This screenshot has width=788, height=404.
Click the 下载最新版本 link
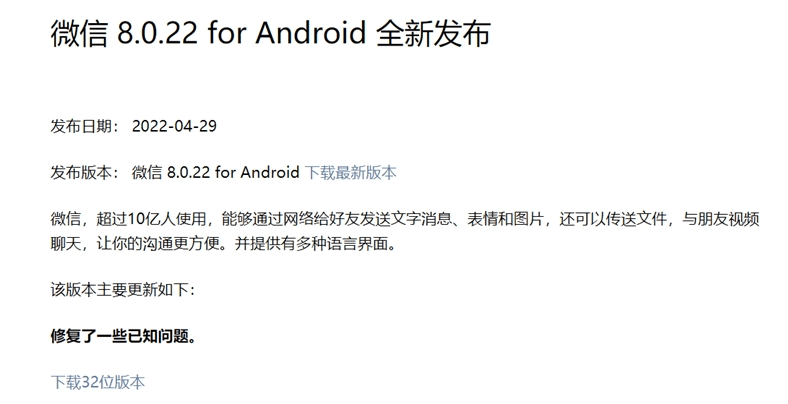click(350, 172)
